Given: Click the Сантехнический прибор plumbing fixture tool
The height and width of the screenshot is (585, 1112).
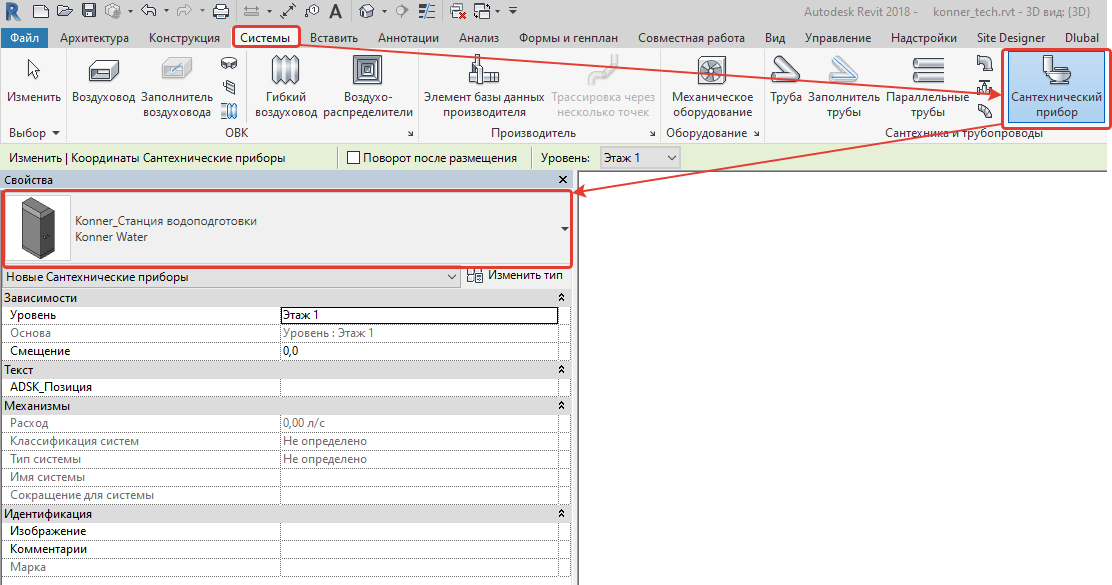Looking at the screenshot, I should (1056, 88).
